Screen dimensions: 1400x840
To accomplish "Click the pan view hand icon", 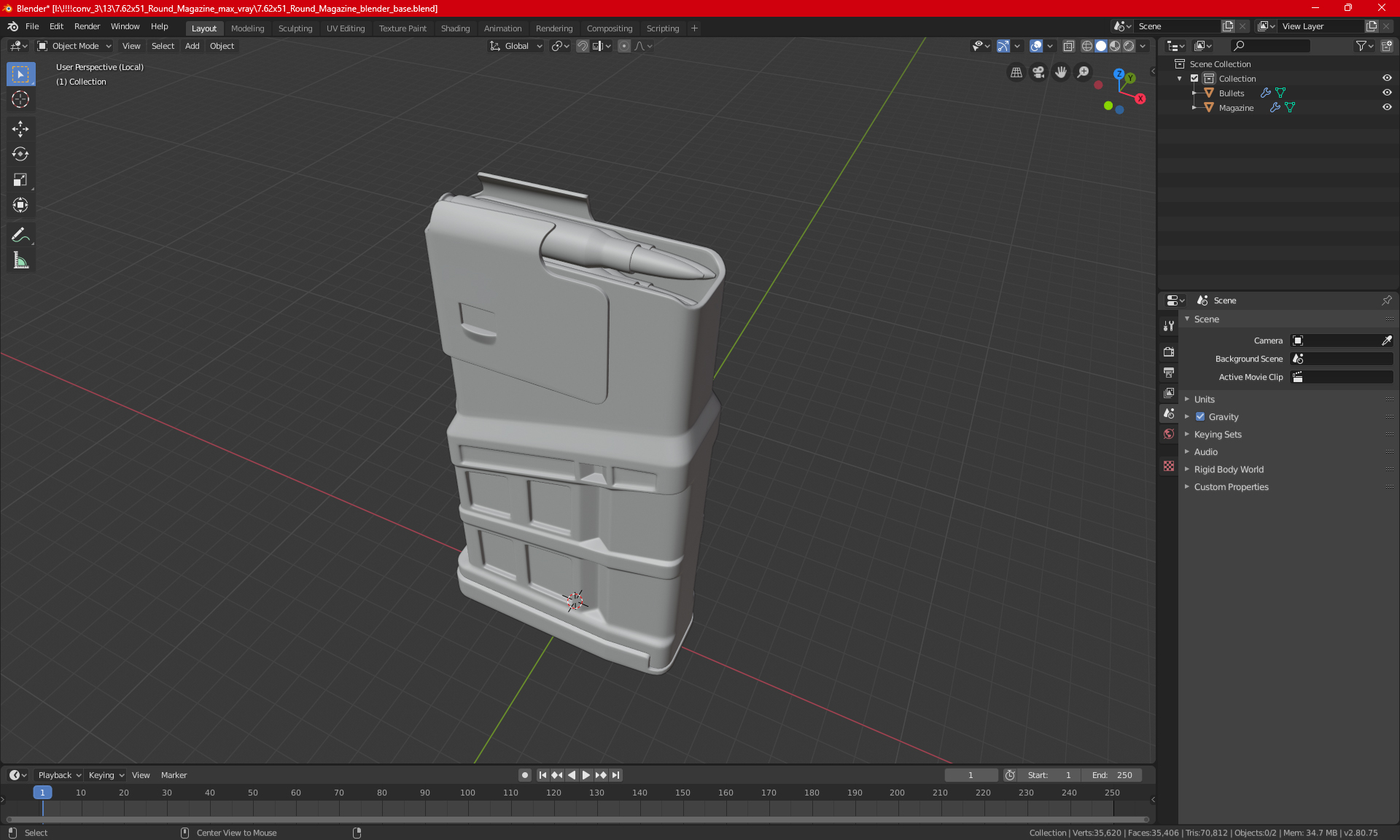I will (1061, 72).
